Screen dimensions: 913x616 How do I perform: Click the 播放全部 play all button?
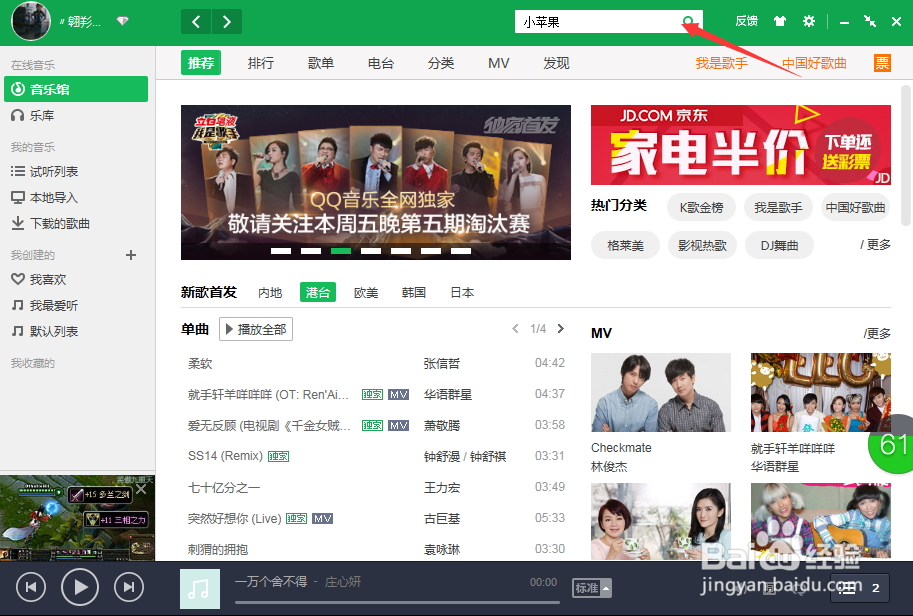pyautogui.click(x=257, y=328)
